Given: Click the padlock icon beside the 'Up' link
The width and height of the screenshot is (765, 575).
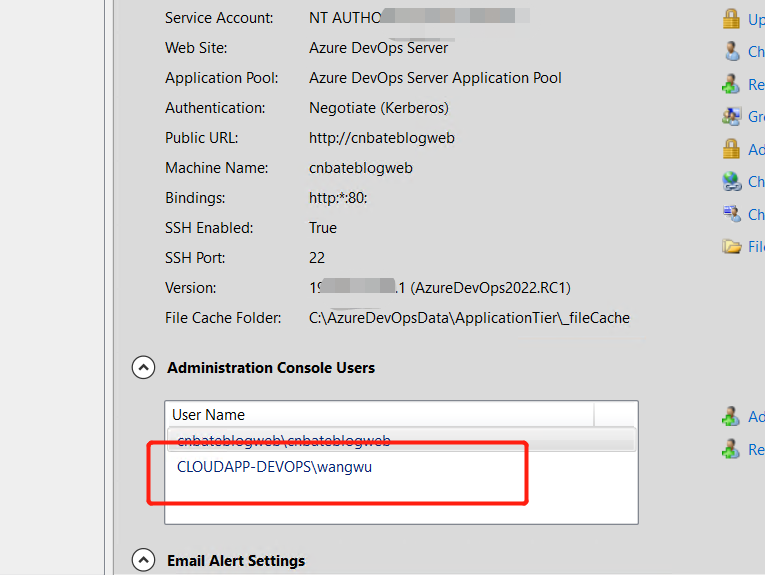Looking at the screenshot, I should pyautogui.click(x=731, y=19).
